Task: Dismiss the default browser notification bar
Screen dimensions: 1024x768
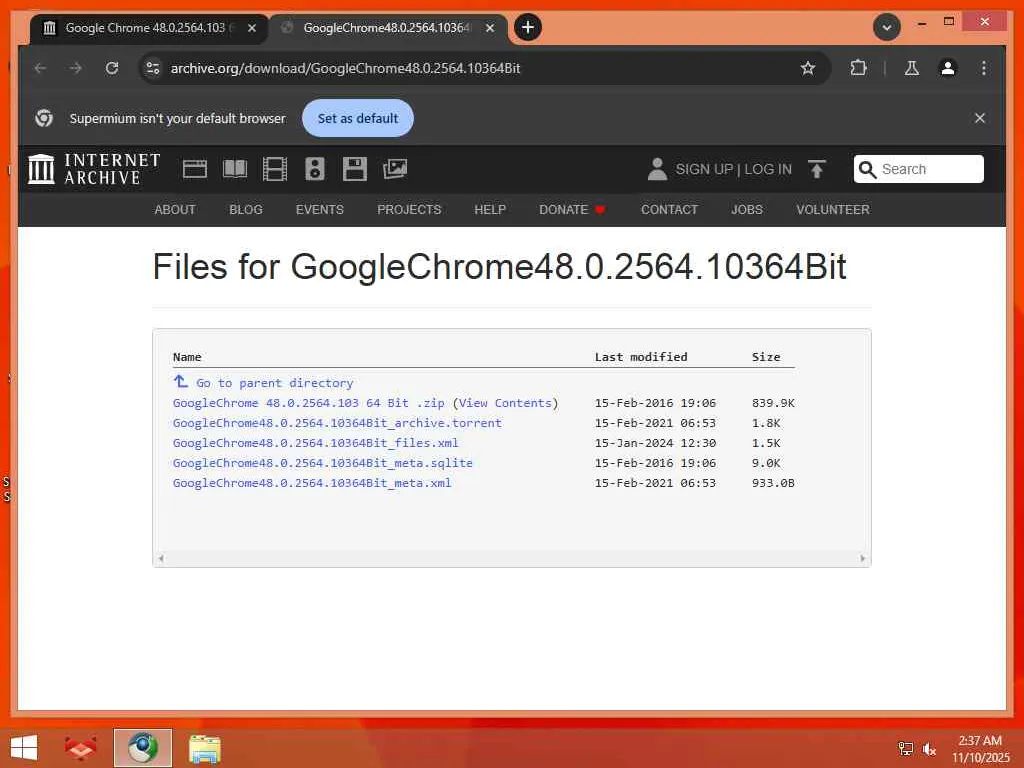Action: 980,118
